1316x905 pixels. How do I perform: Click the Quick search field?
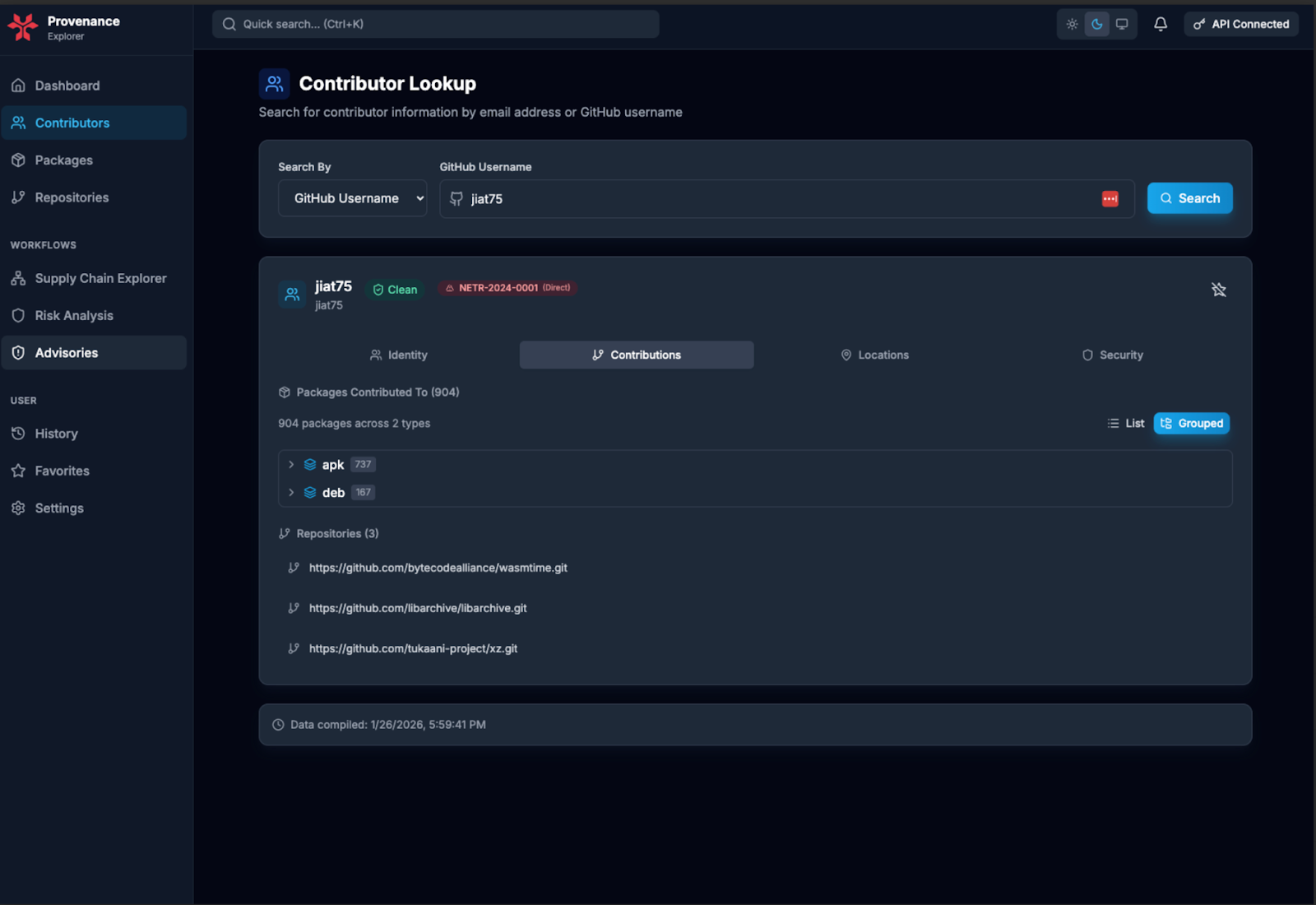435,24
